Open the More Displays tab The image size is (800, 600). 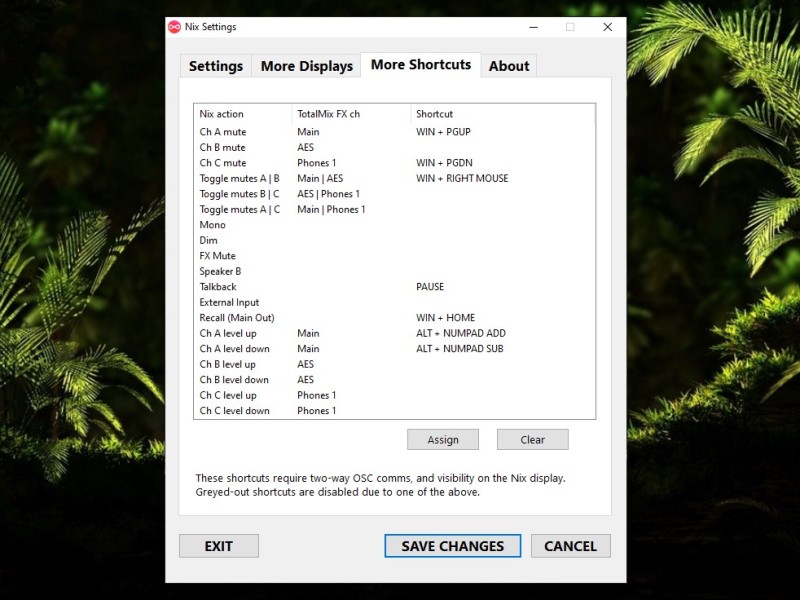point(305,65)
